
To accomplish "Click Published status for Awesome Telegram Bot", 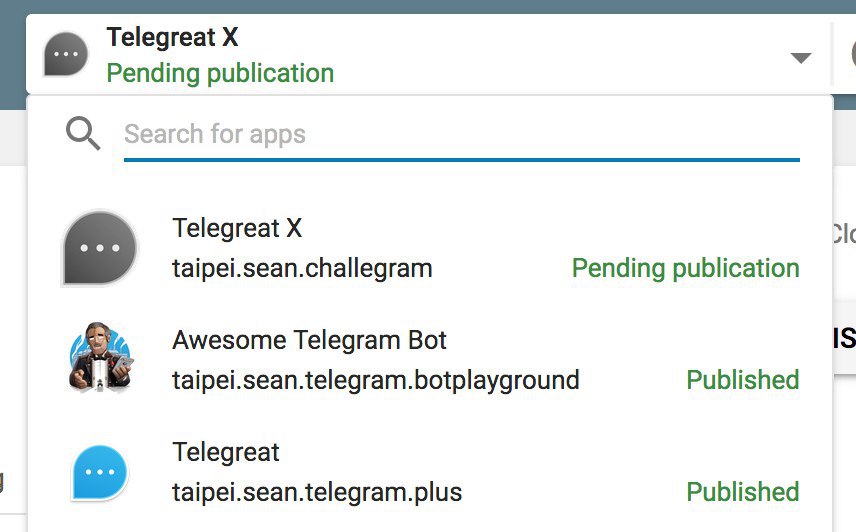I will click(x=742, y=380).
